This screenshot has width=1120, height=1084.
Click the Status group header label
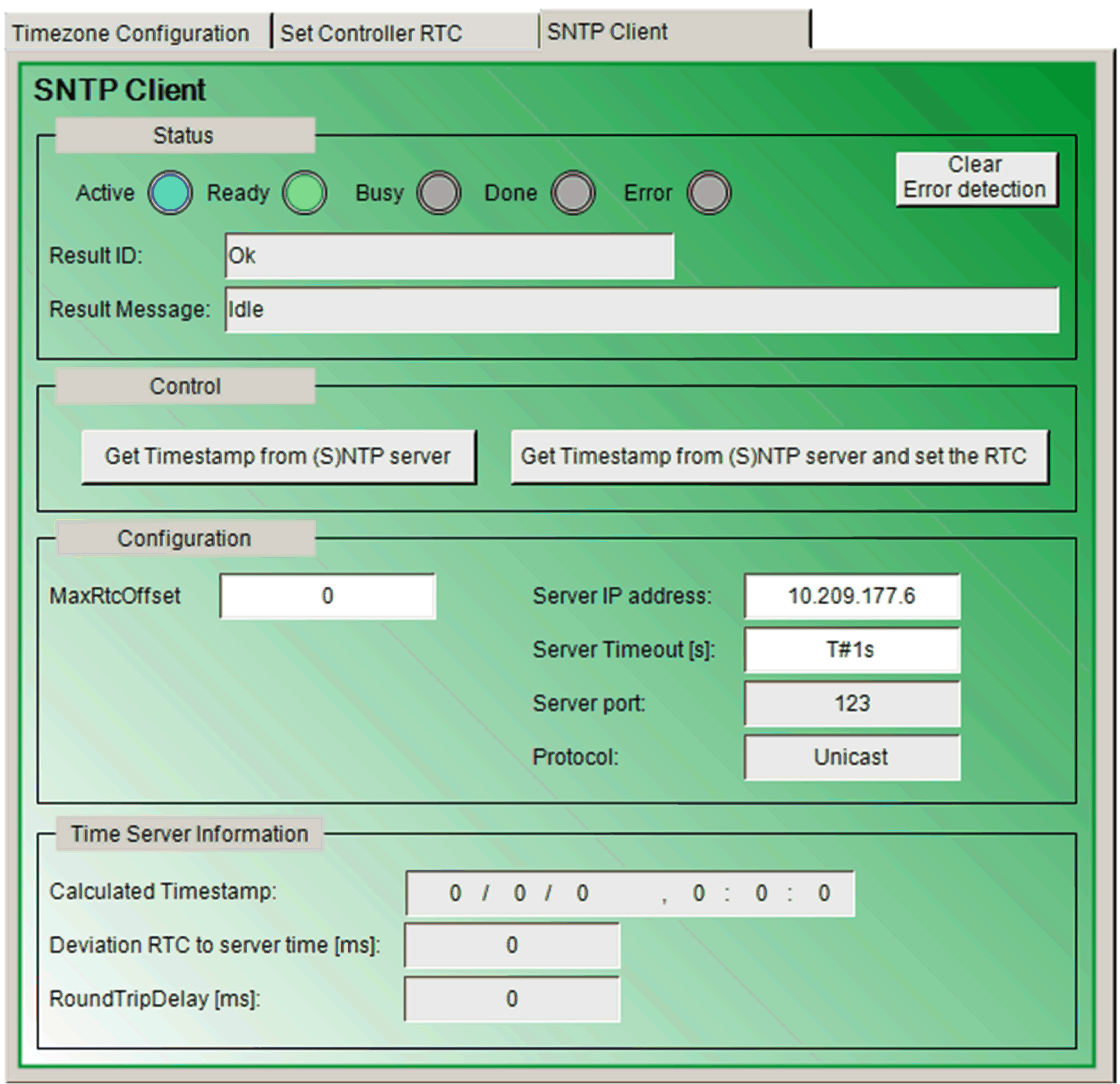click(185, 135)
